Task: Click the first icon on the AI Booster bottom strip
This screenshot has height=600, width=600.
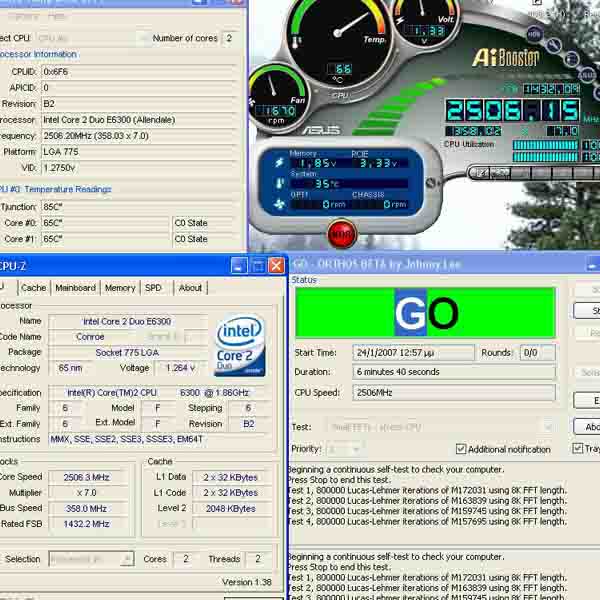Action: 483,173
